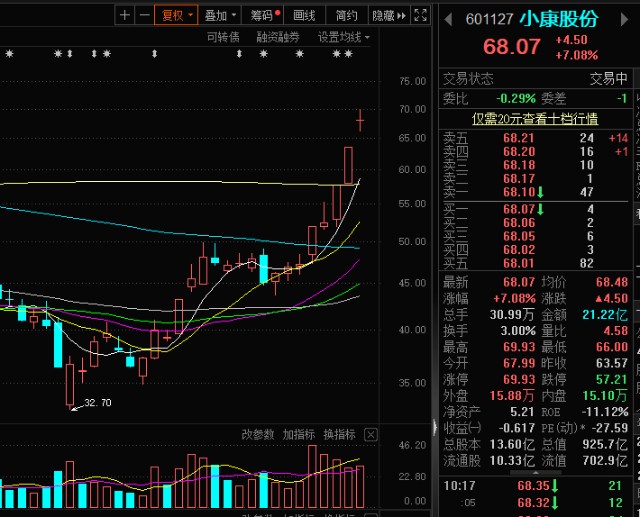This screenshot has height=517, width=640.
Task: Close the volume indicator panel with X
Action: point(371,434)
